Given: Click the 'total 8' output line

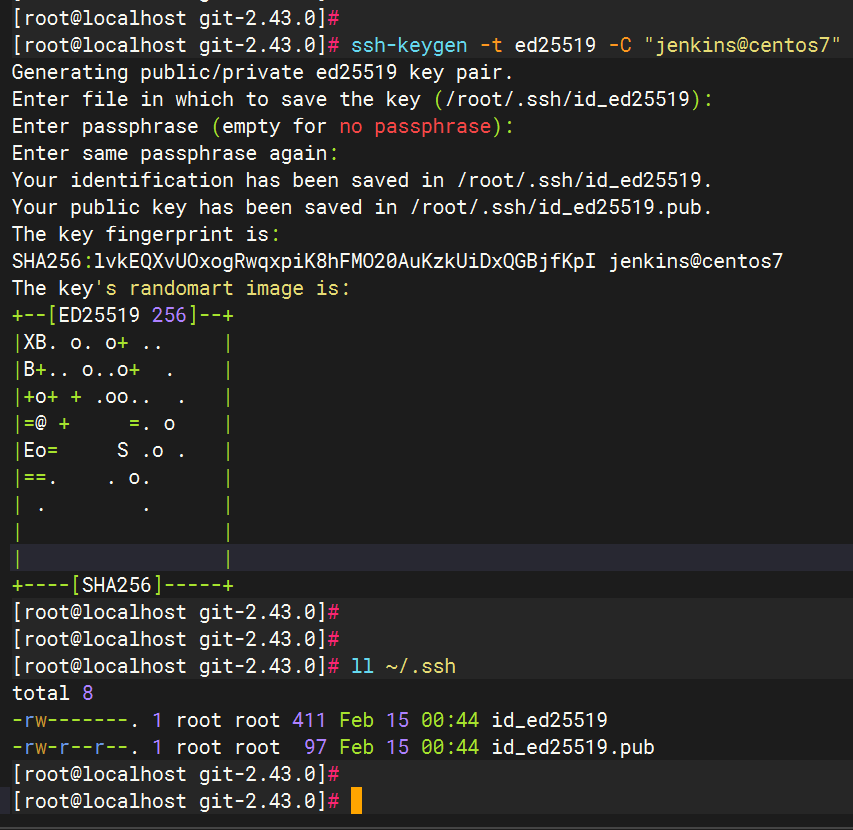Looking at the screenshot, I should click(x=53, y=693).
